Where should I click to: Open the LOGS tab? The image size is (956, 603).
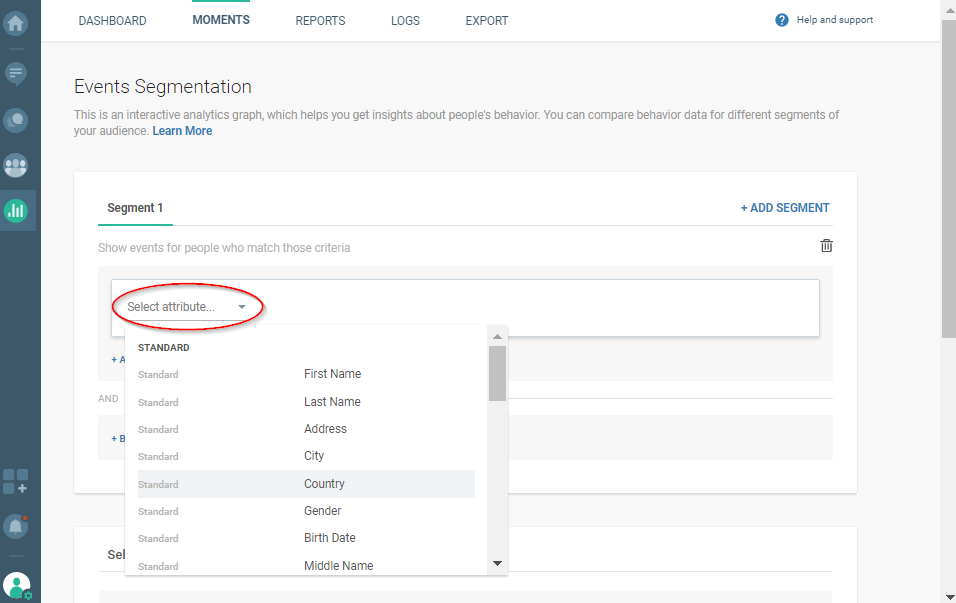[405, 20]
